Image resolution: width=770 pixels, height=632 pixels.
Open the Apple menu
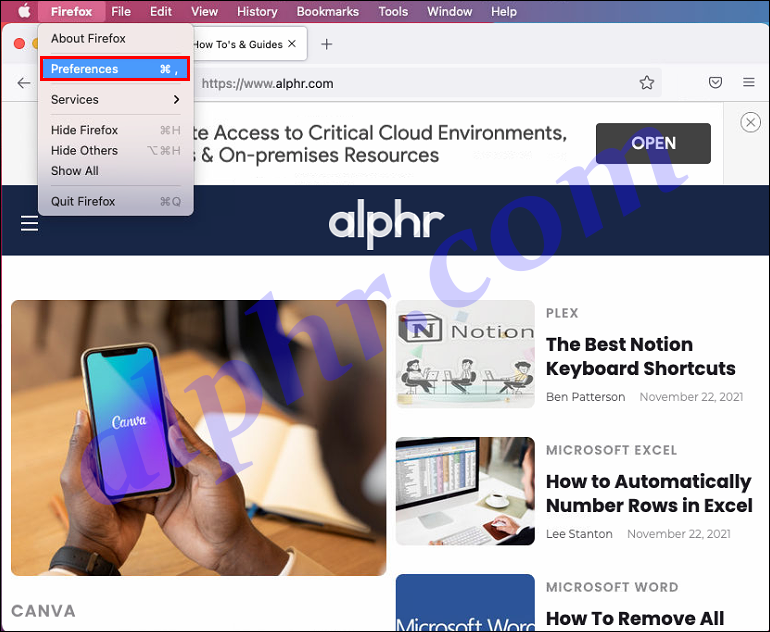[x=24, y=11]
